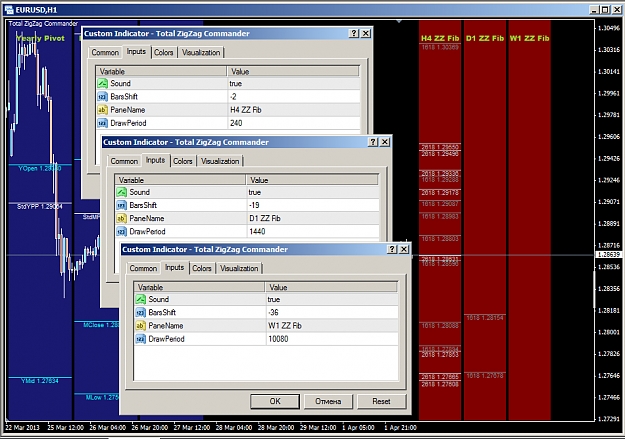Open Colors tab in the front dialog

point(202,268)
